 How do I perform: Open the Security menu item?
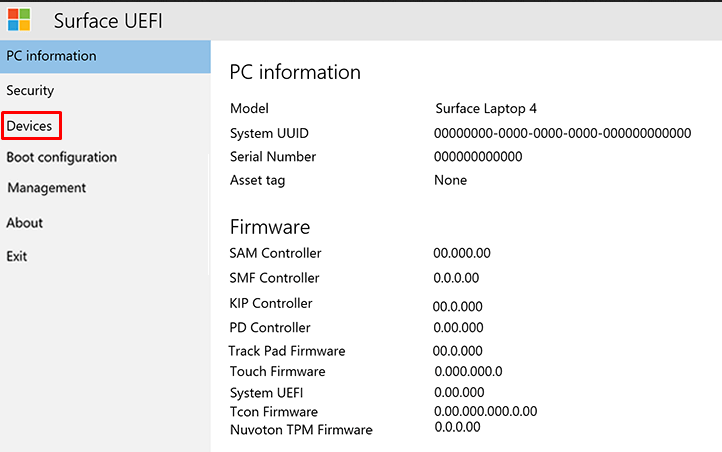[30, 91]
